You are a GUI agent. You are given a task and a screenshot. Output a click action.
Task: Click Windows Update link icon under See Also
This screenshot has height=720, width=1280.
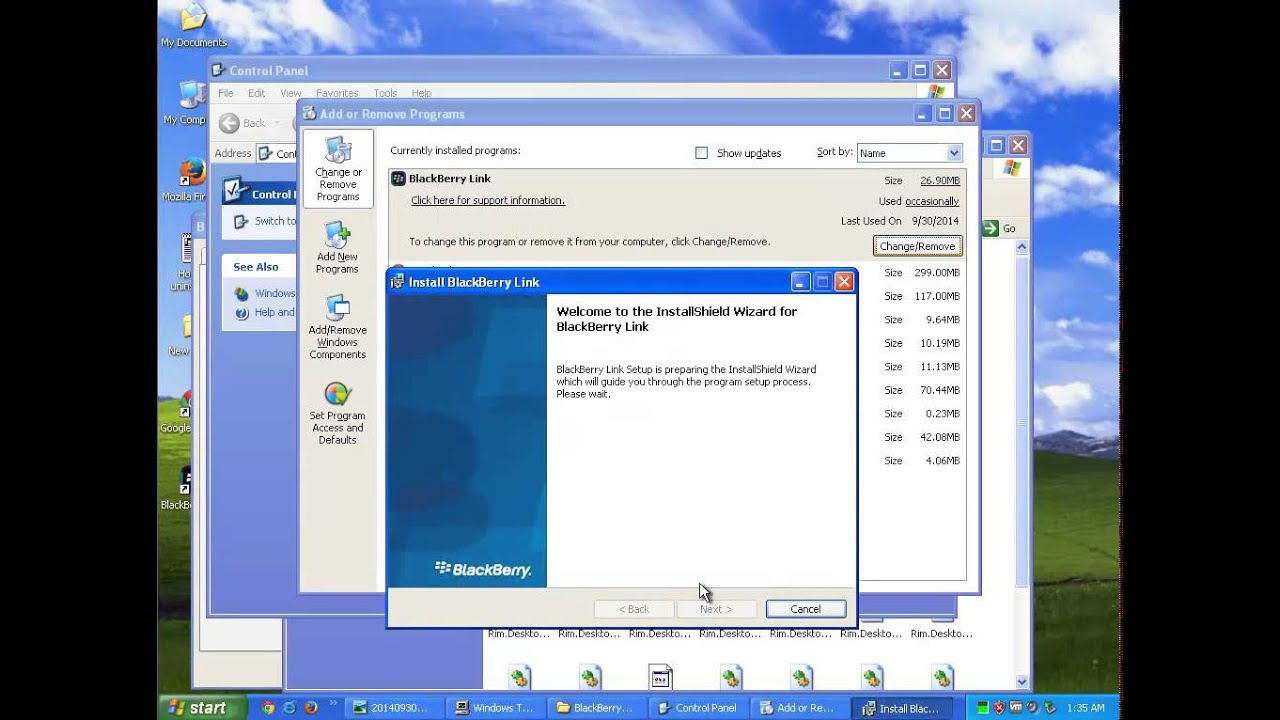click(x=241, y=294)
